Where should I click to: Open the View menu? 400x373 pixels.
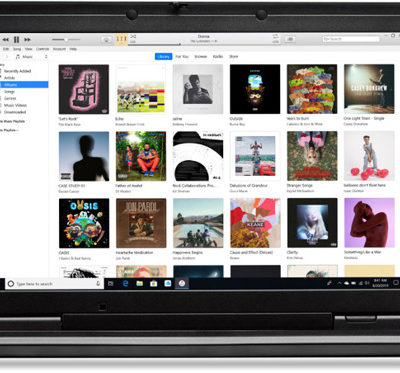coord(28,49)
